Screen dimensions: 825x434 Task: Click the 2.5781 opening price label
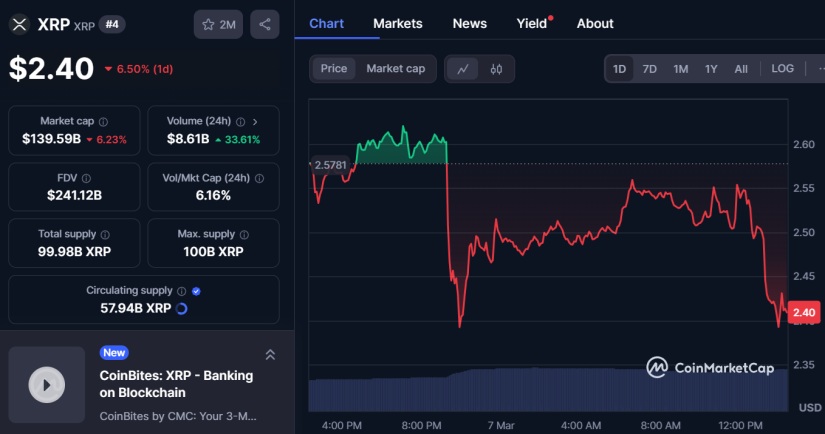point(330,165)
